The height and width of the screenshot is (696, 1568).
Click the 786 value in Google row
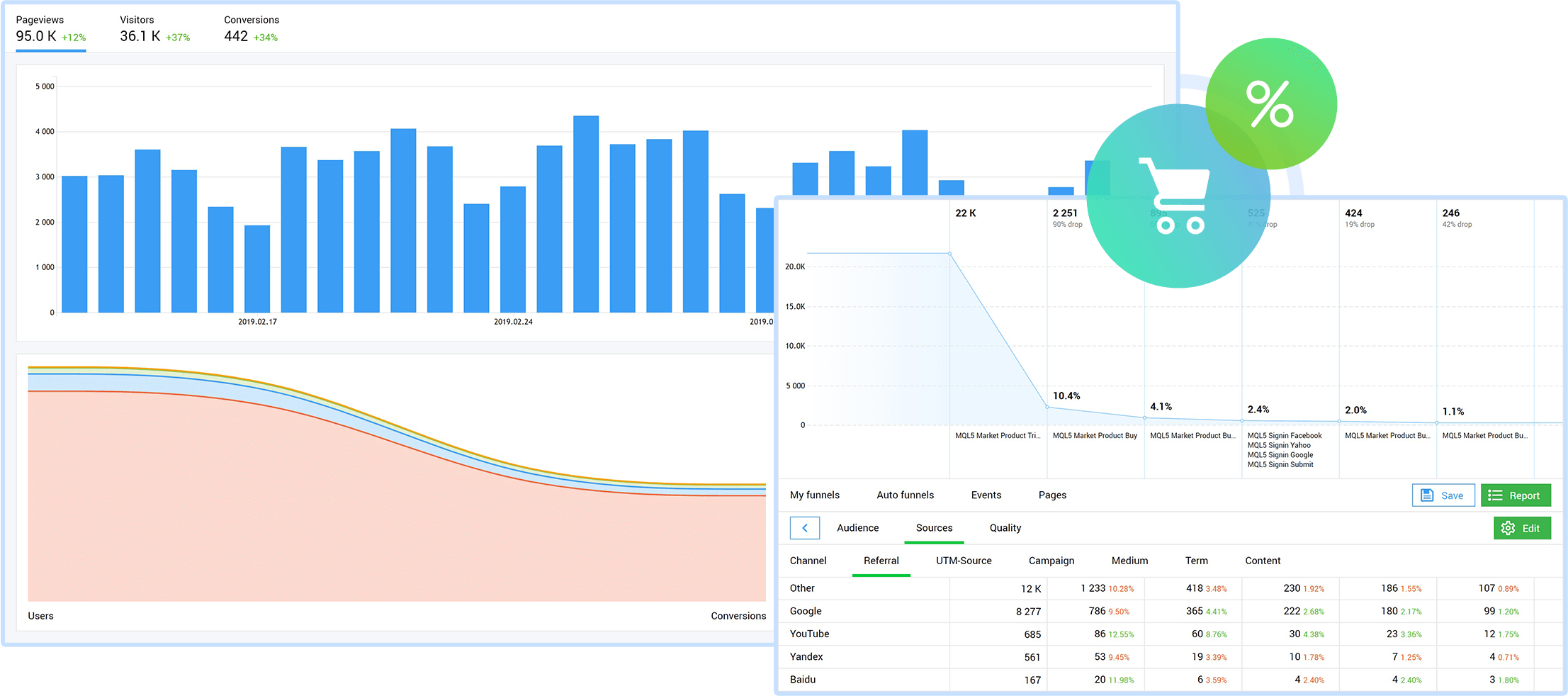[1097, 611]
